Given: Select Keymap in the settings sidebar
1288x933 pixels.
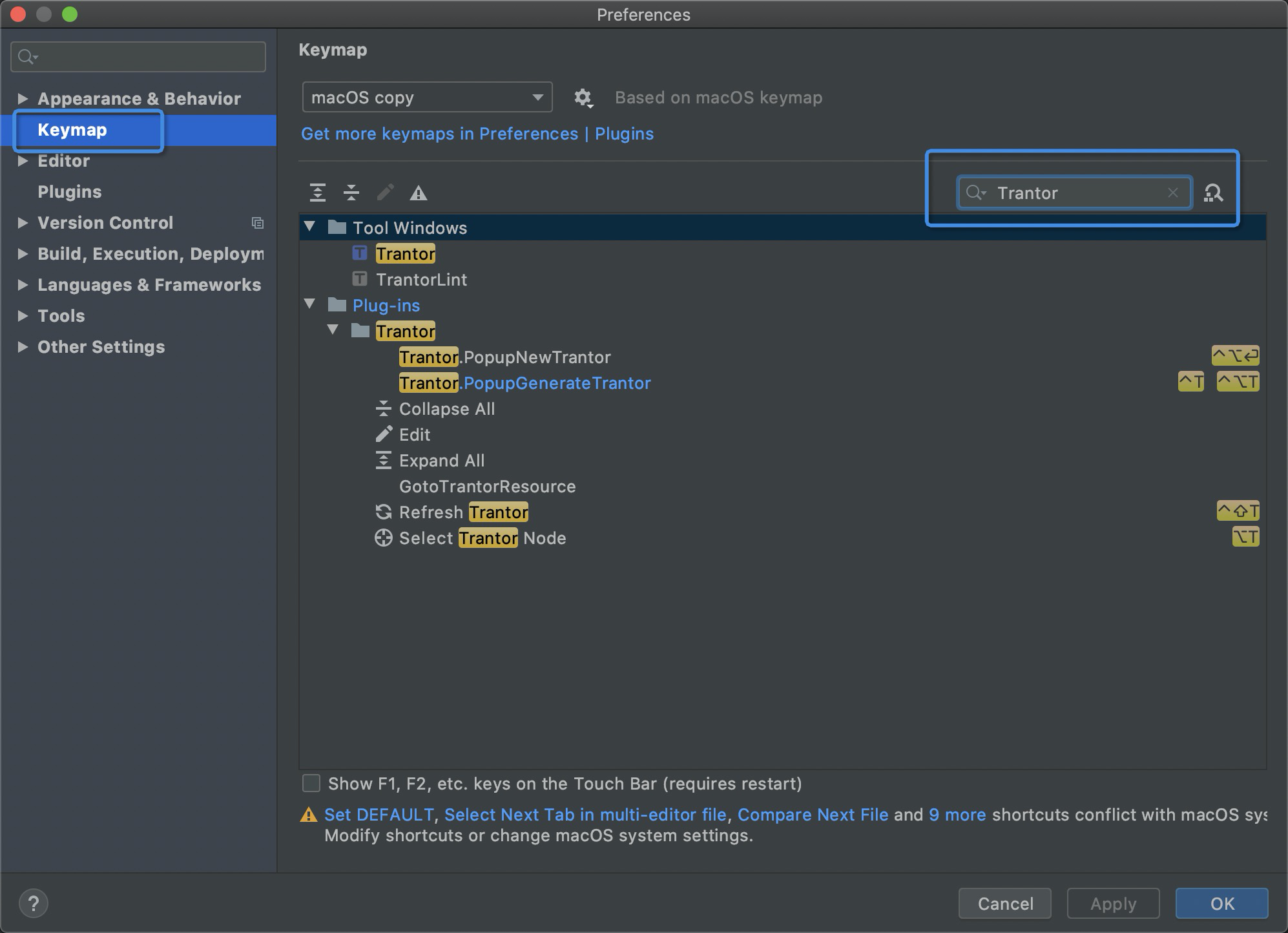Looking at the screenshot, I should point(72,130).
